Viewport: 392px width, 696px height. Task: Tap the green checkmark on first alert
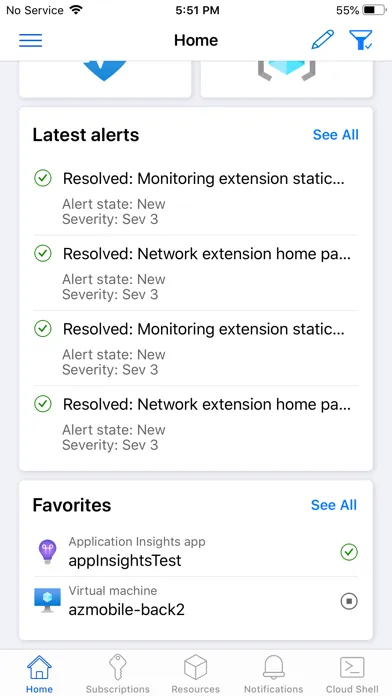43,178
